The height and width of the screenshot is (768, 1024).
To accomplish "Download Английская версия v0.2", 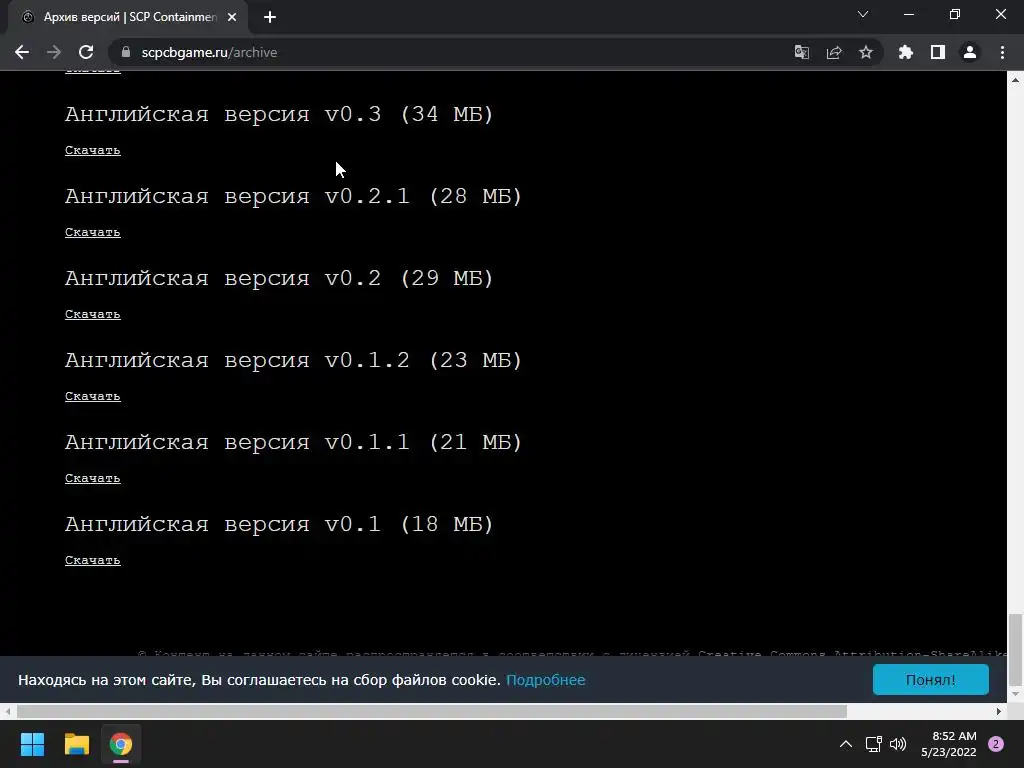I will [93, 314].
